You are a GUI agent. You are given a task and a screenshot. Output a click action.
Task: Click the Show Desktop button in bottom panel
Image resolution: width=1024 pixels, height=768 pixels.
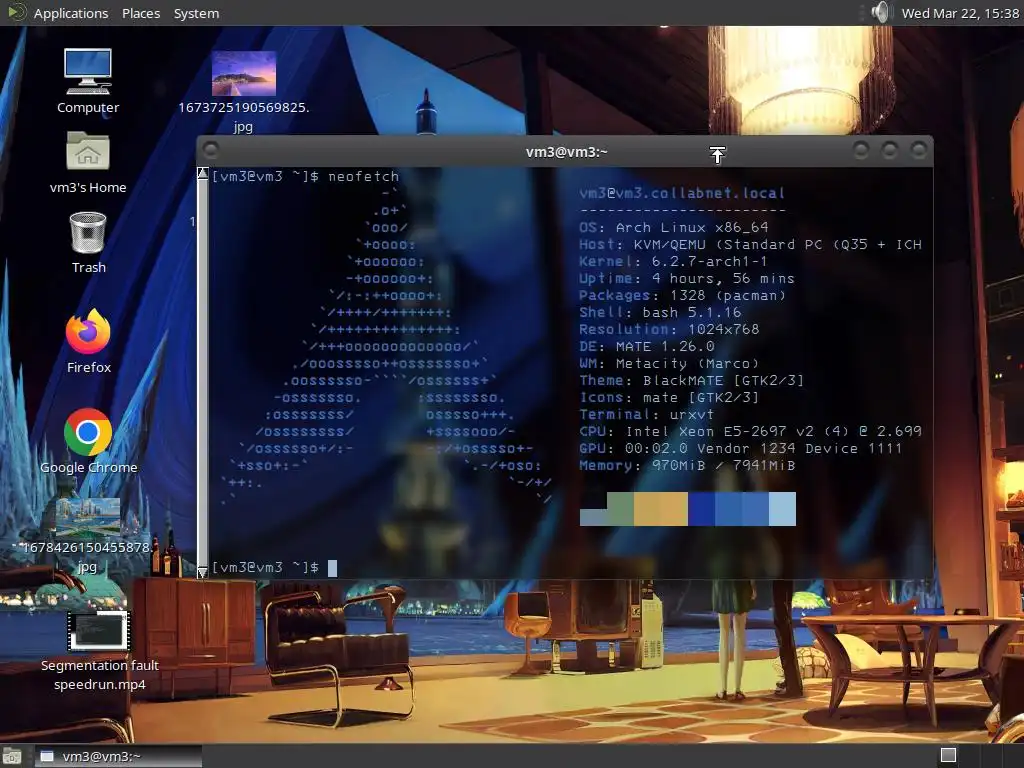(x=12, y=756)
